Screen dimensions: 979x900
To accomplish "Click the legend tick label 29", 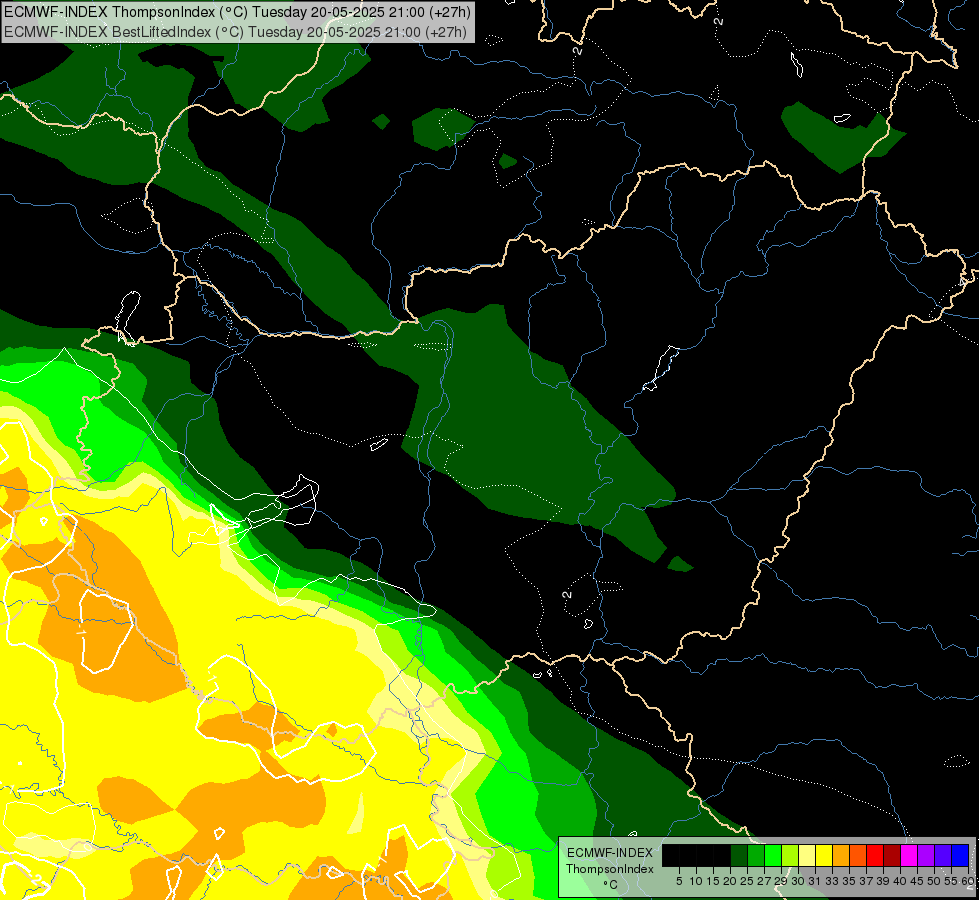I will pos(781,881).
